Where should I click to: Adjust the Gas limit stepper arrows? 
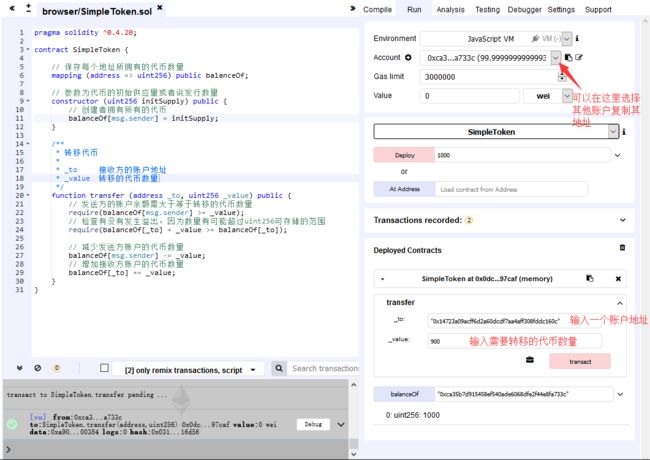562,77
